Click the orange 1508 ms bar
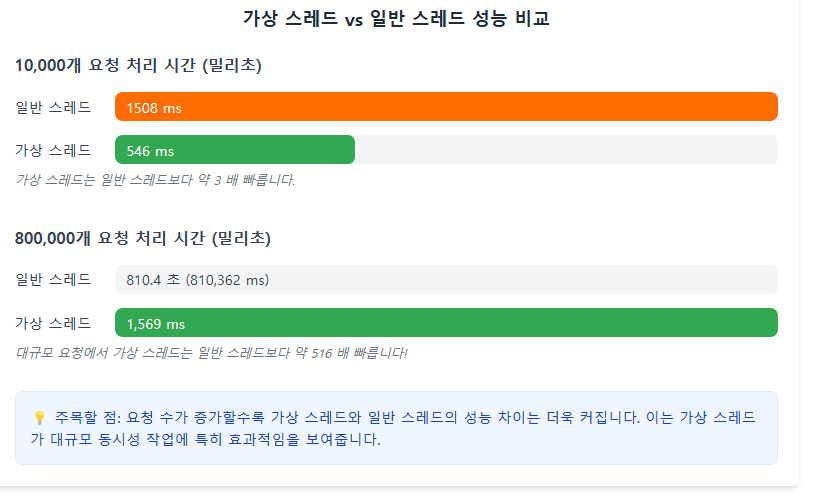This screenshot has width=815, height=504. pos(446,107)
